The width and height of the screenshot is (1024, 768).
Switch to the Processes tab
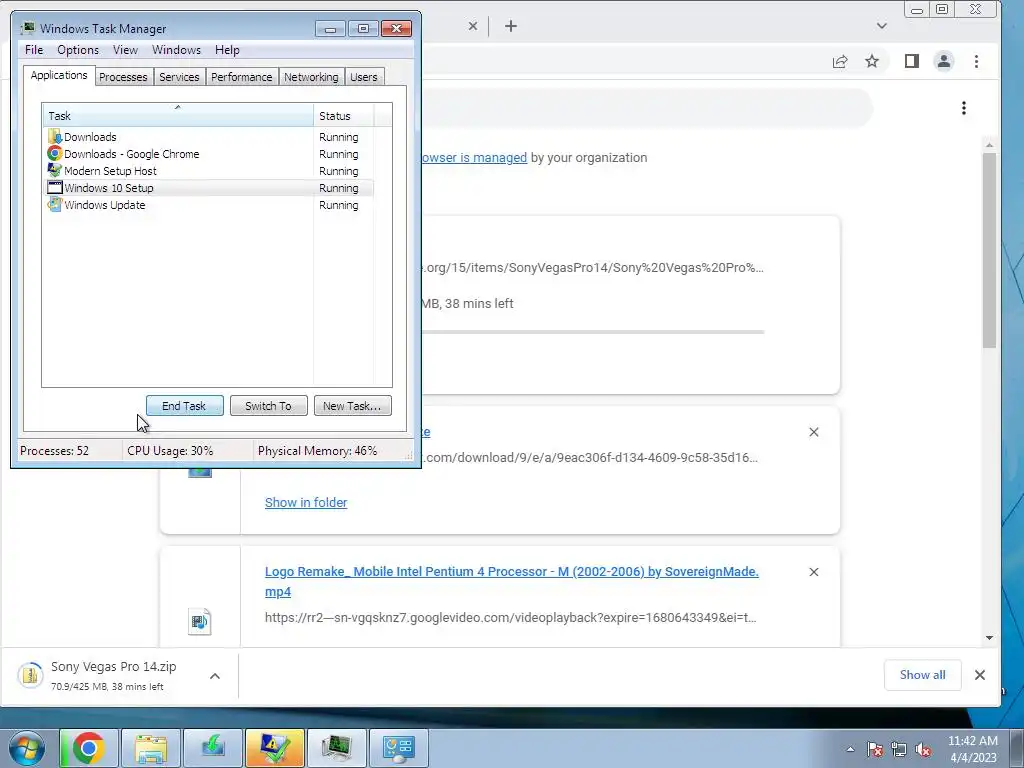point(123,77)
